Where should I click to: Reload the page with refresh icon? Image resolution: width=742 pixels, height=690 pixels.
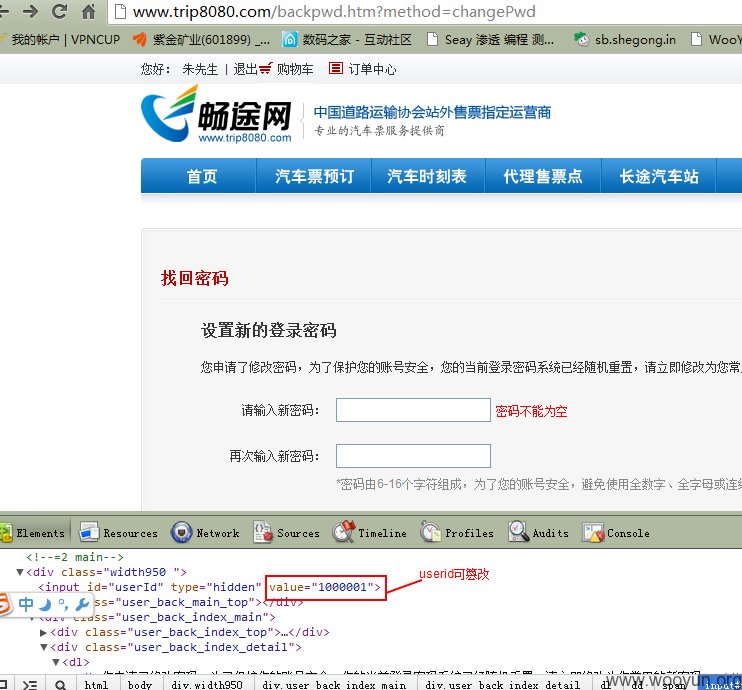click(x=59, y=11)
